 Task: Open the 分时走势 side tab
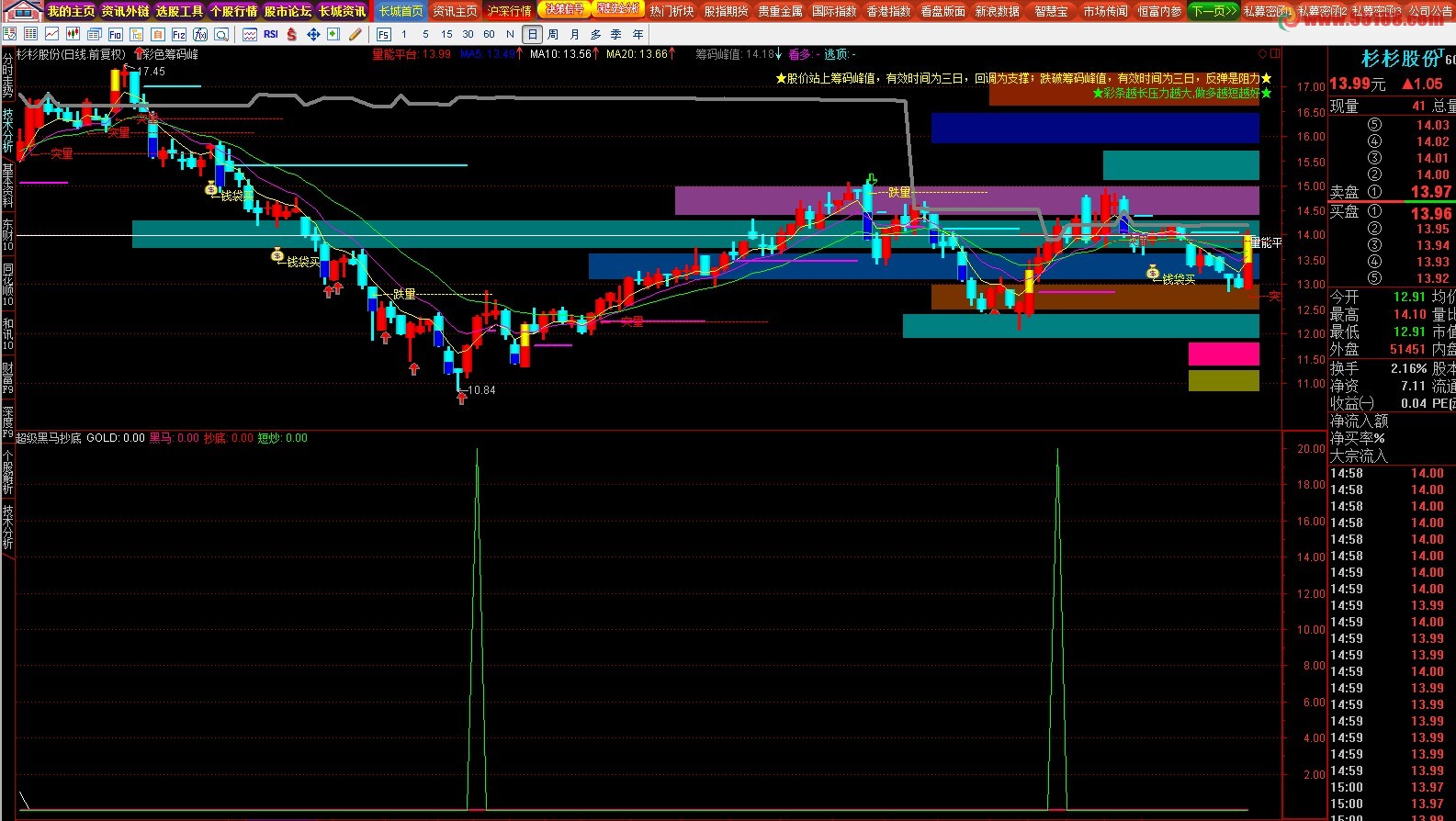click(x=7, y=74)
